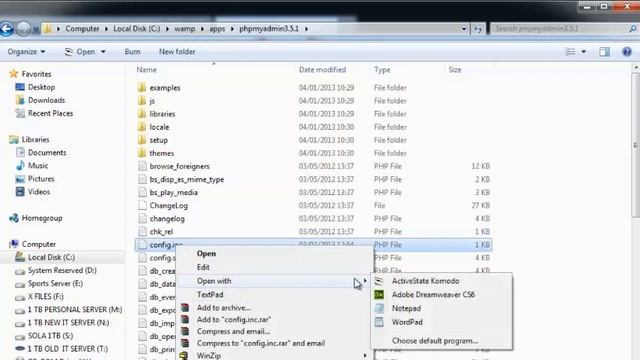
Task: Select Music library in sidebar
Action: click(38, 165)
